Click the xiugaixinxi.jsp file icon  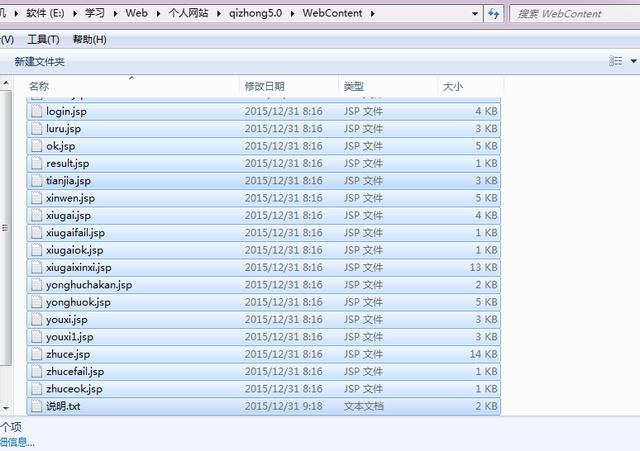tap(37, 267)
